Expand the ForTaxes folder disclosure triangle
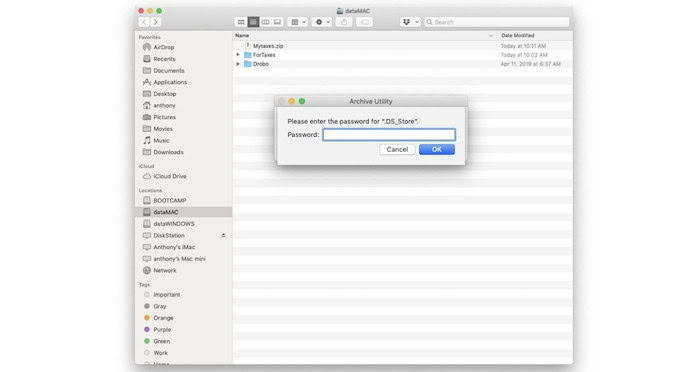This screenshot has height=372, width=700. [x=238, y=55]
